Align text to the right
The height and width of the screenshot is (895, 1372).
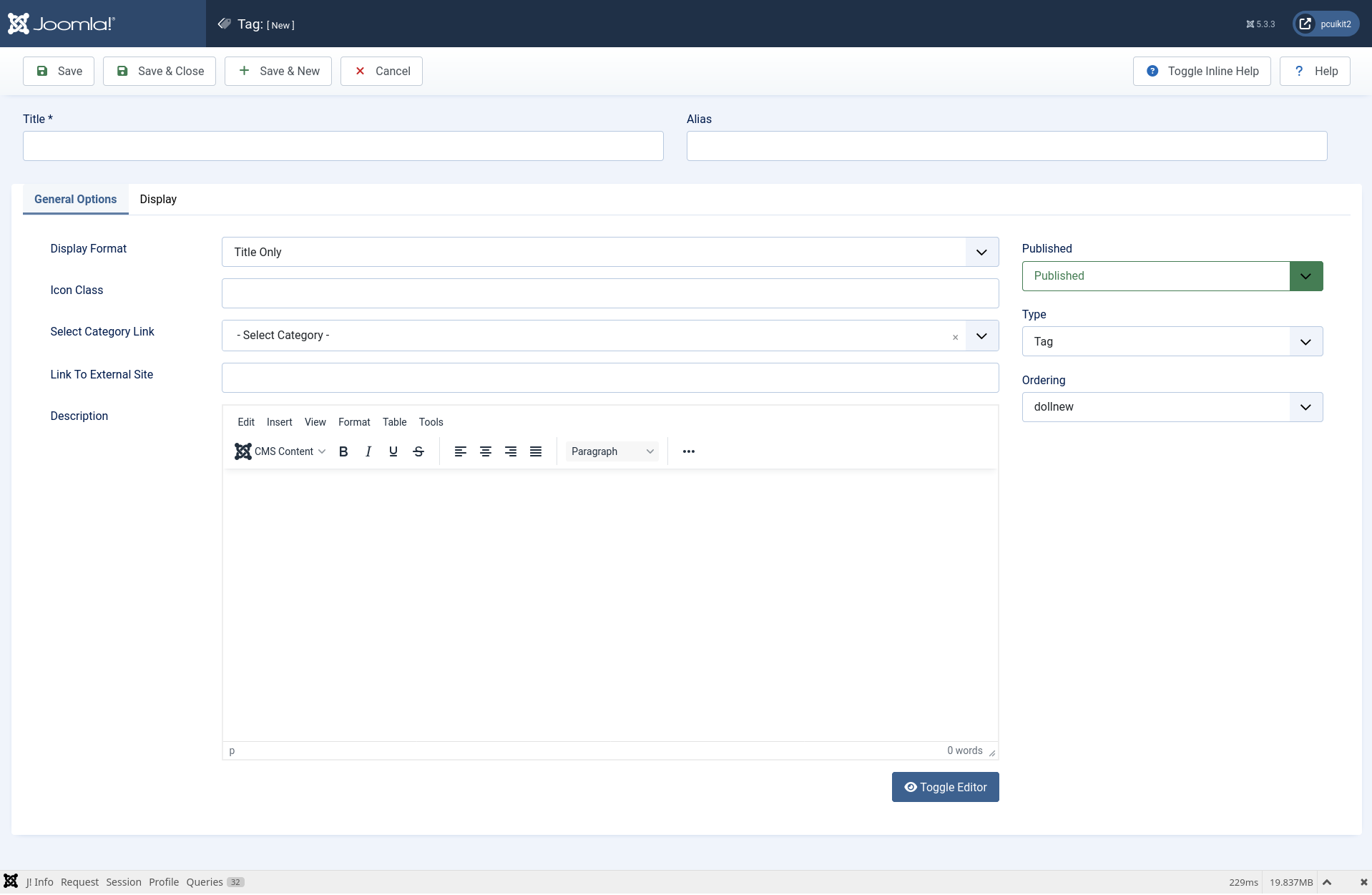pos(511,451)
